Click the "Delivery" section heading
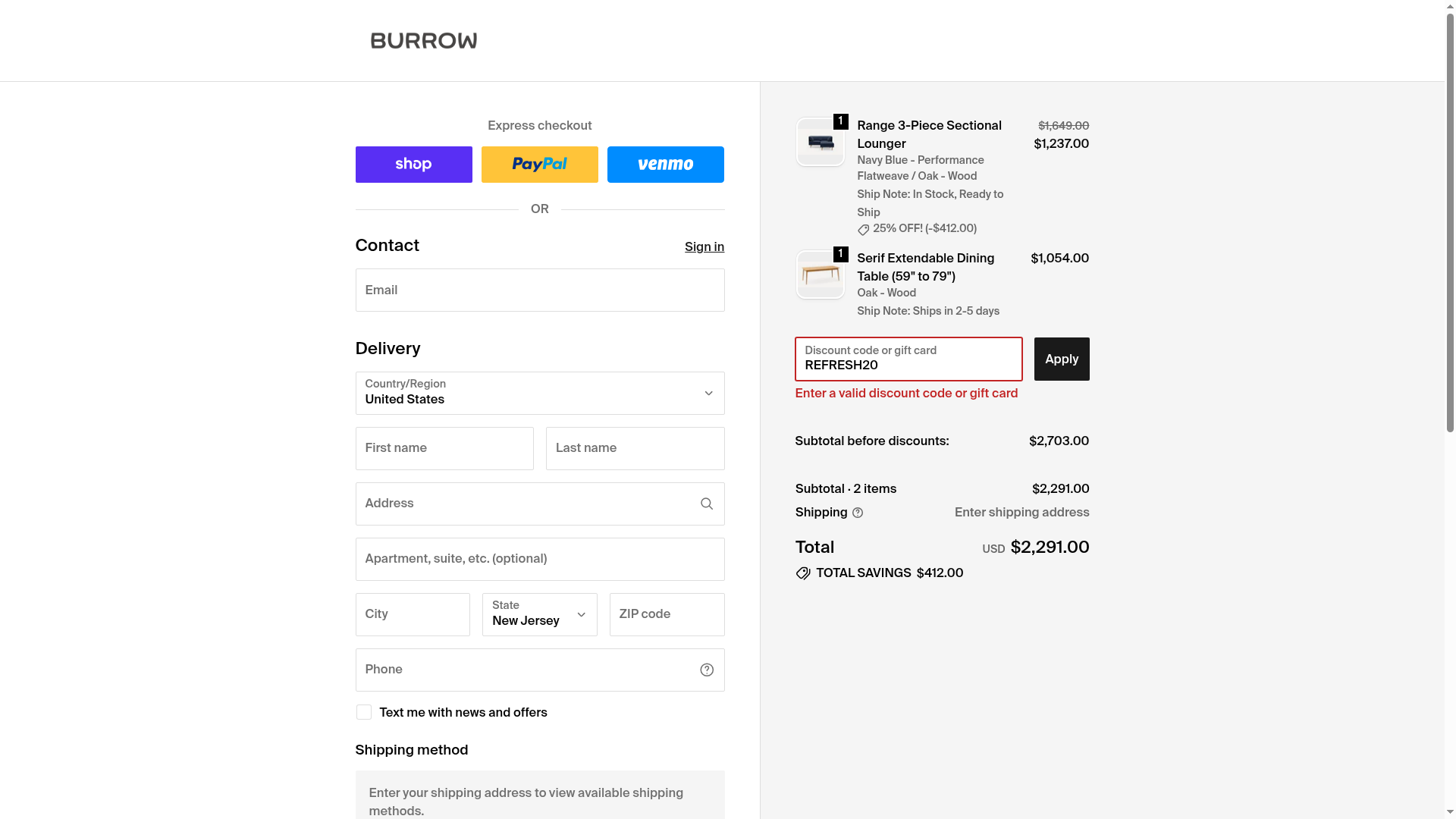This screenshot has width=1456, height=819. [388, 349]
